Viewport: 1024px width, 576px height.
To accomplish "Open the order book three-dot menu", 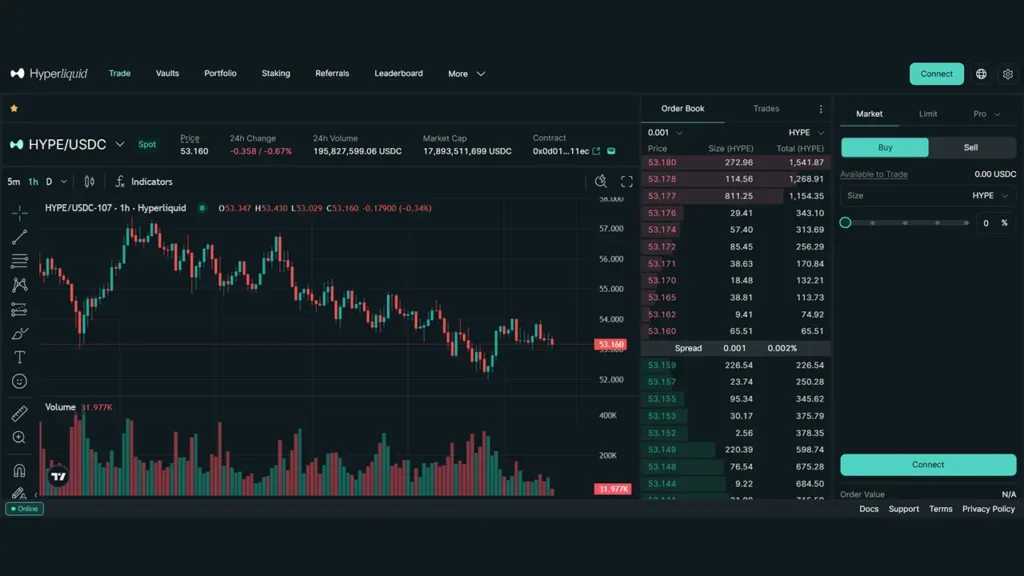I will (821, 109).
